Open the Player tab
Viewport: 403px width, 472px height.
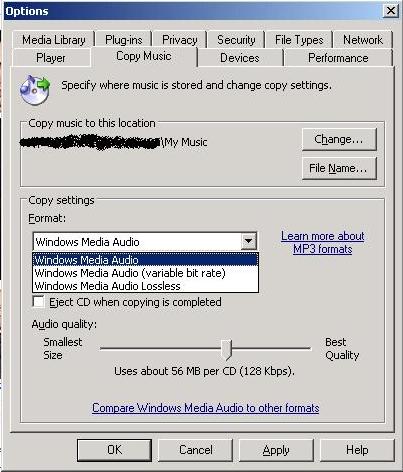pos(51,58)
